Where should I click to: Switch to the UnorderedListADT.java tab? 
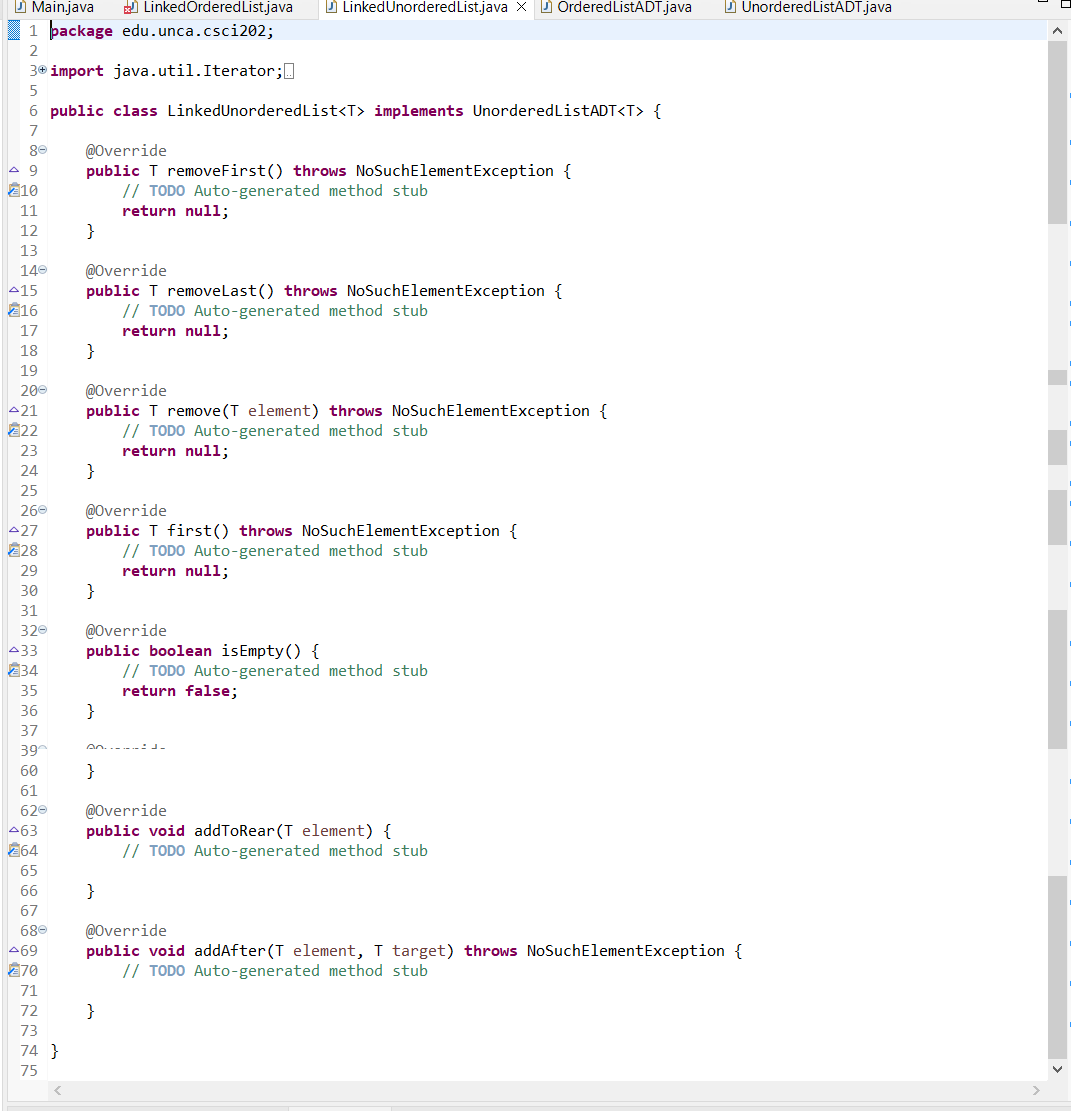(x=808, y=8)
